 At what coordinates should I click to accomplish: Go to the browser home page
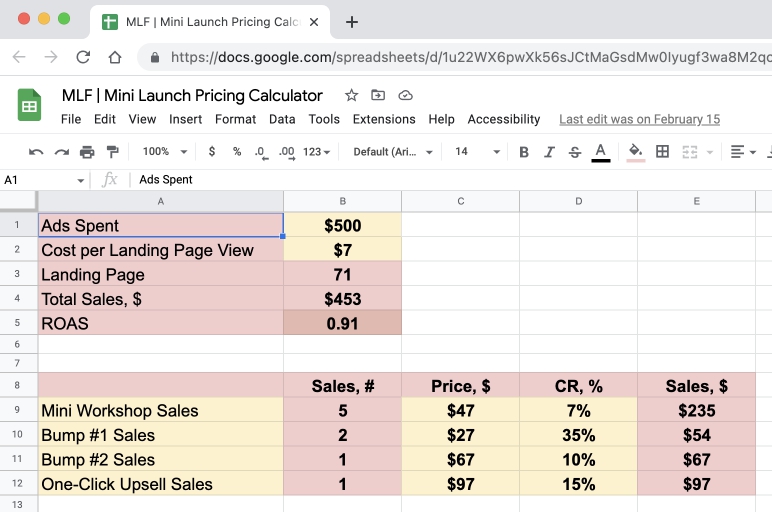(x=115, y=57)
